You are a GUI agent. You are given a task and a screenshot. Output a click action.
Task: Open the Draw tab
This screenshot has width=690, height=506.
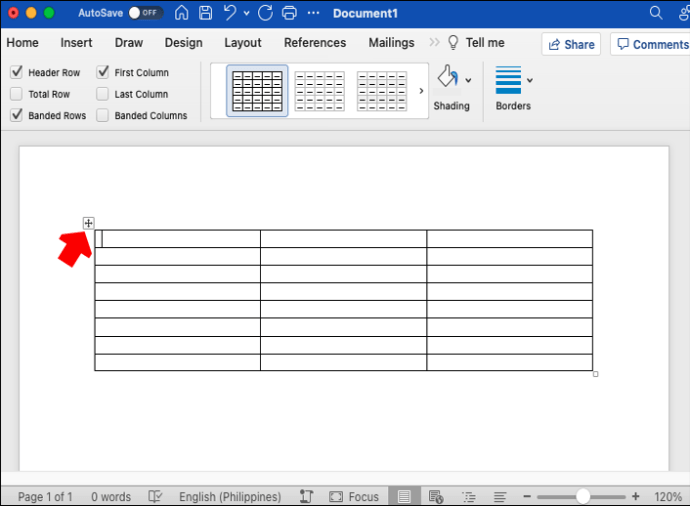129,43
